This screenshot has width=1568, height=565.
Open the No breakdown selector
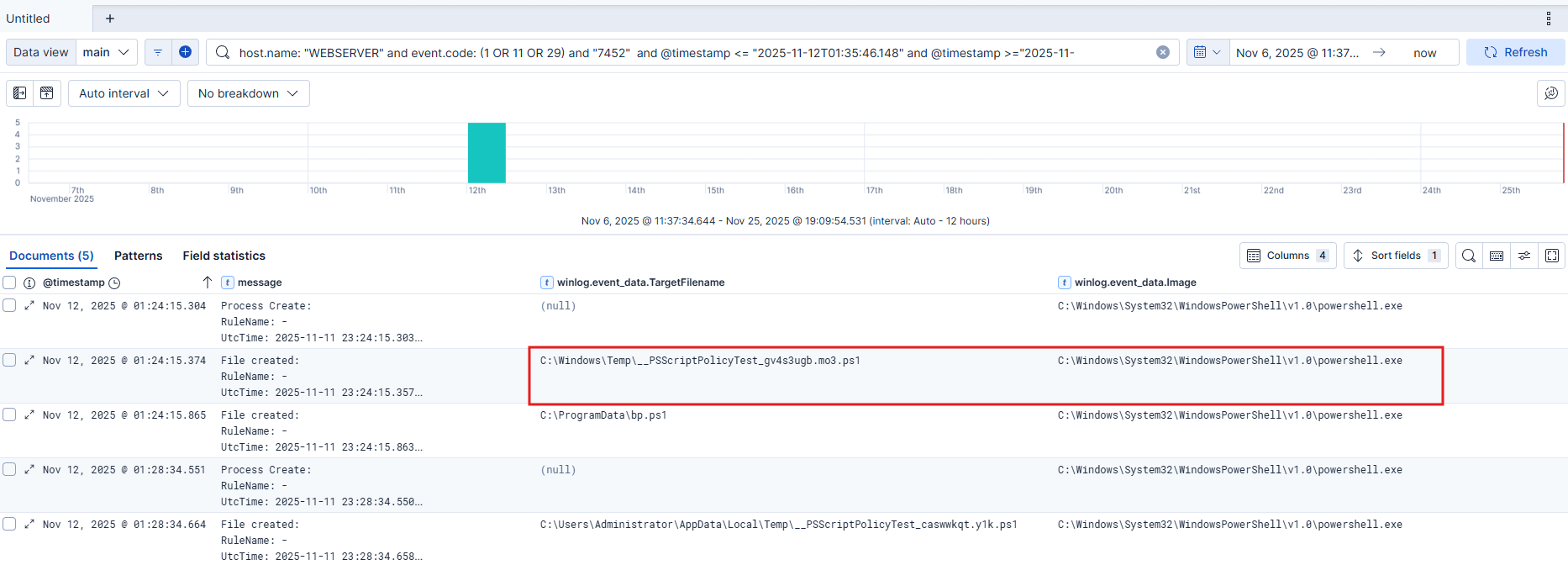click(x=248, y=93)
